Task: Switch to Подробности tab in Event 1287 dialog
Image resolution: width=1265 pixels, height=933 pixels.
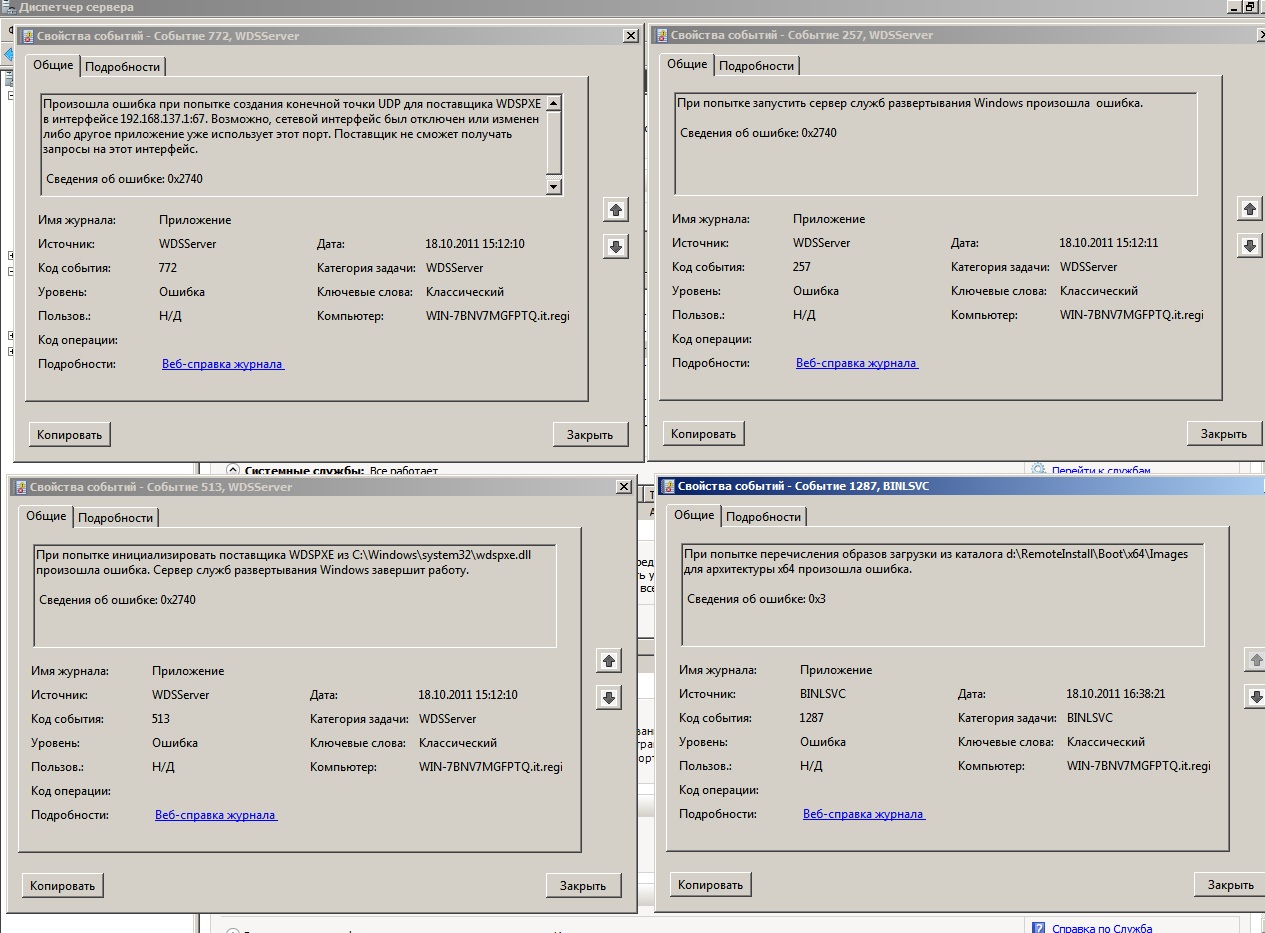Action: coord(763,517)
